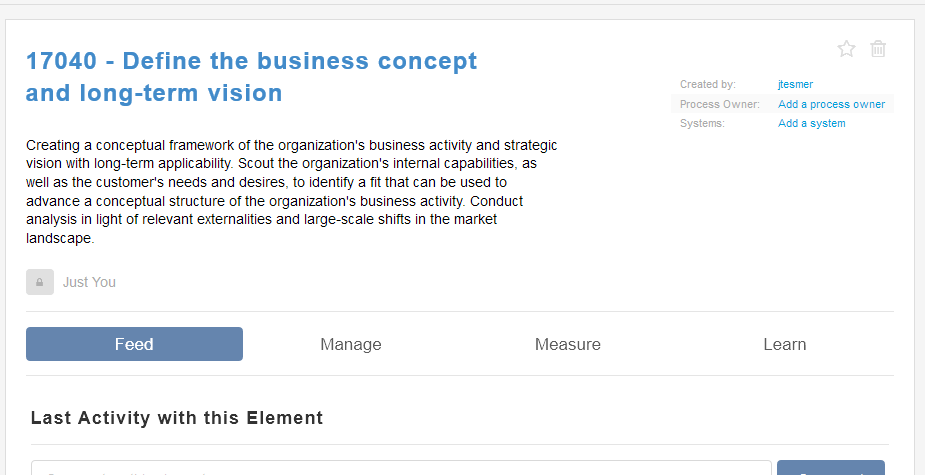
Task: Switch to the Manage tab
Action: coord(351,344)
